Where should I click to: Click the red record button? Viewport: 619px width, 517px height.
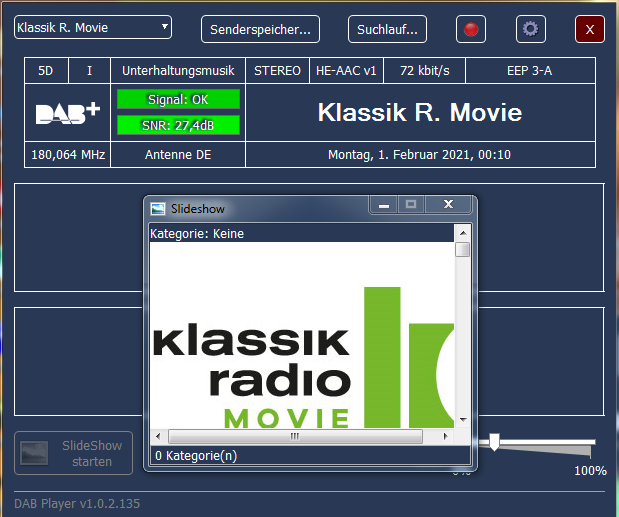470,29
